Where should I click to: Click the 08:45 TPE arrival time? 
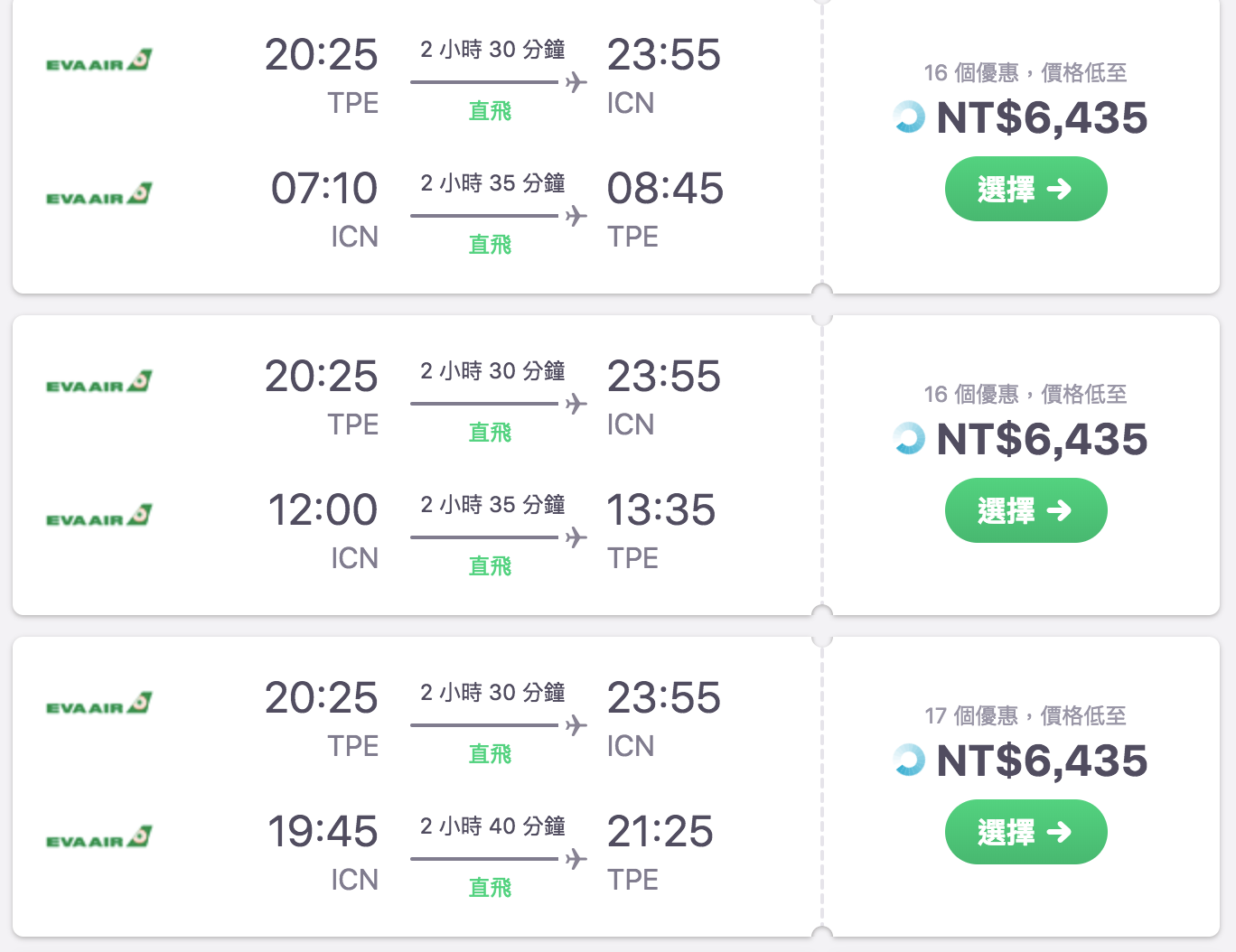coord(665,189)
